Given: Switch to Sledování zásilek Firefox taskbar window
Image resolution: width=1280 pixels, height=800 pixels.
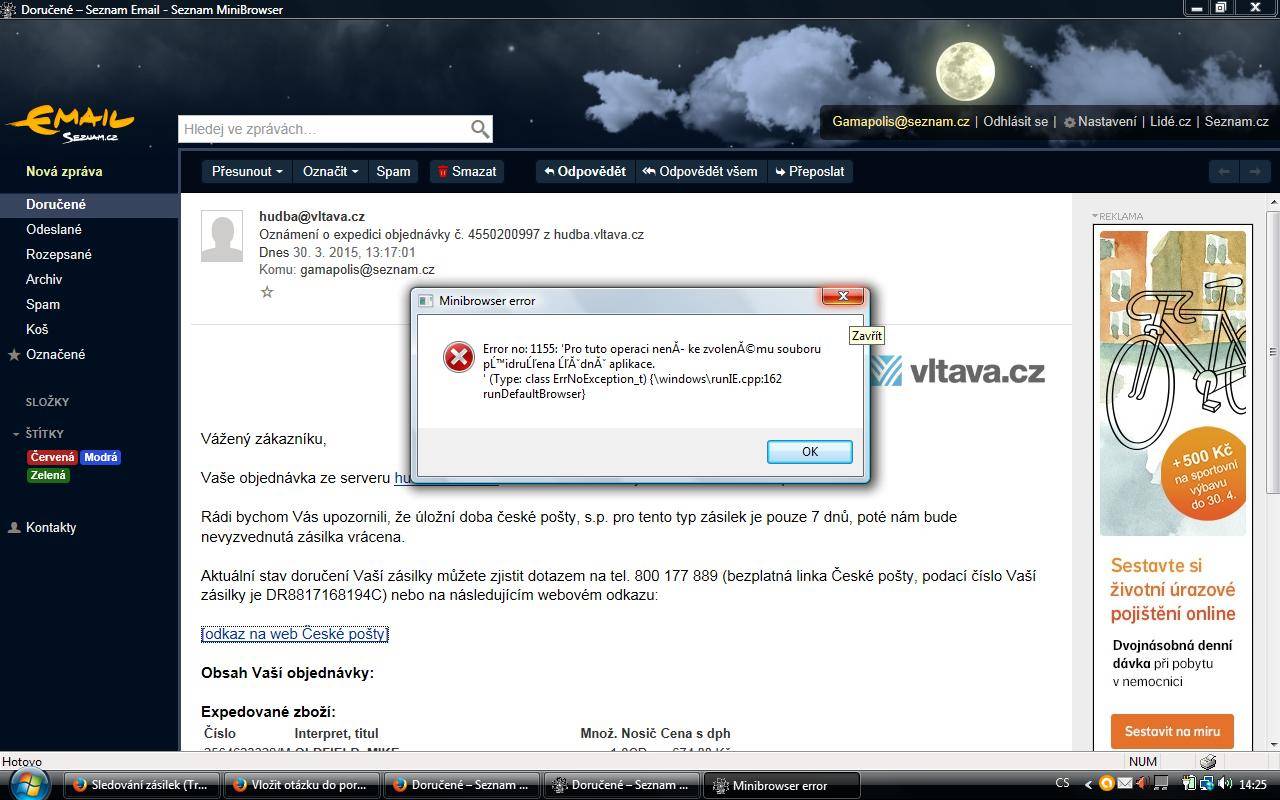Looking at the screenshot, I should pyautogui.click(x=142, y=785).
